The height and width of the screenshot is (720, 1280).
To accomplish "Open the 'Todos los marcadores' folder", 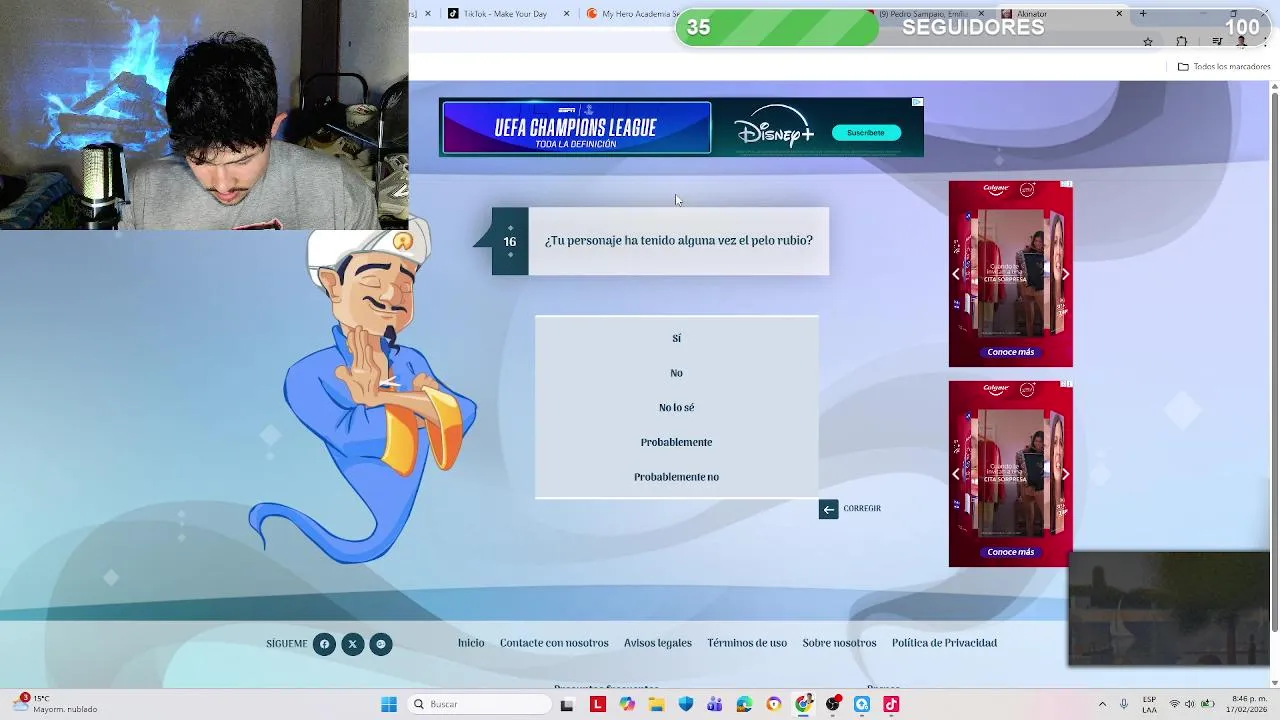I will tap(1224, 67).
